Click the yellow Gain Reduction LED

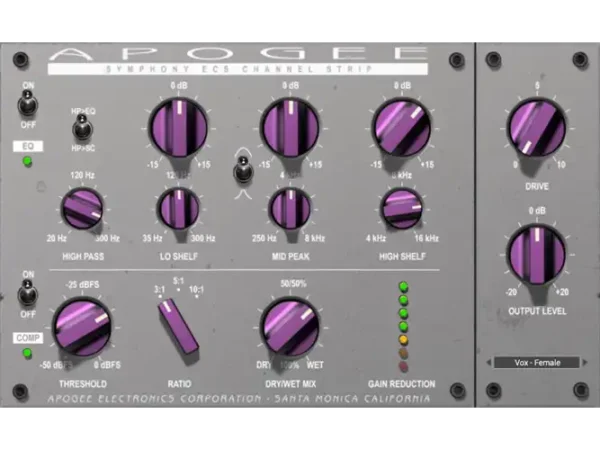pyautogui.click(x=403, y=339)
